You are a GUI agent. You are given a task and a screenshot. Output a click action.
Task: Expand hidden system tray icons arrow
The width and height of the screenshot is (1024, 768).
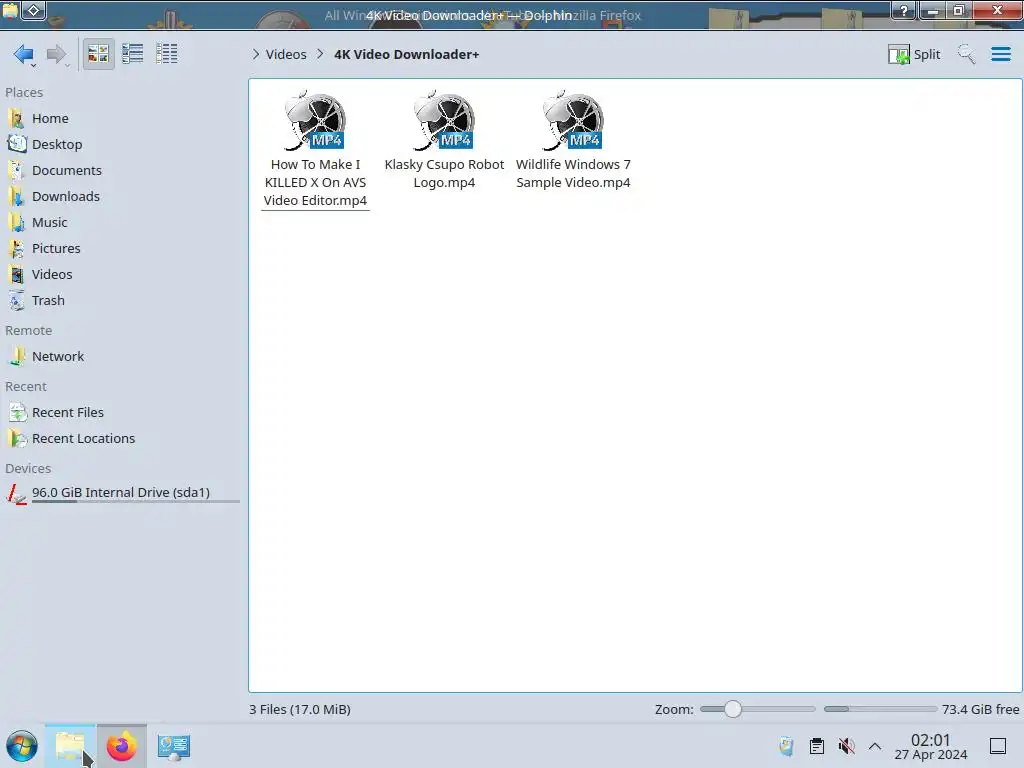click(x=875, y=746)
